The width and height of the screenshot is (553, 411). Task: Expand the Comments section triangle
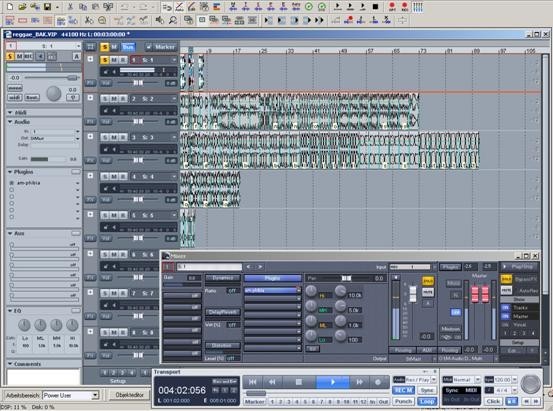[x=10, y=364]
